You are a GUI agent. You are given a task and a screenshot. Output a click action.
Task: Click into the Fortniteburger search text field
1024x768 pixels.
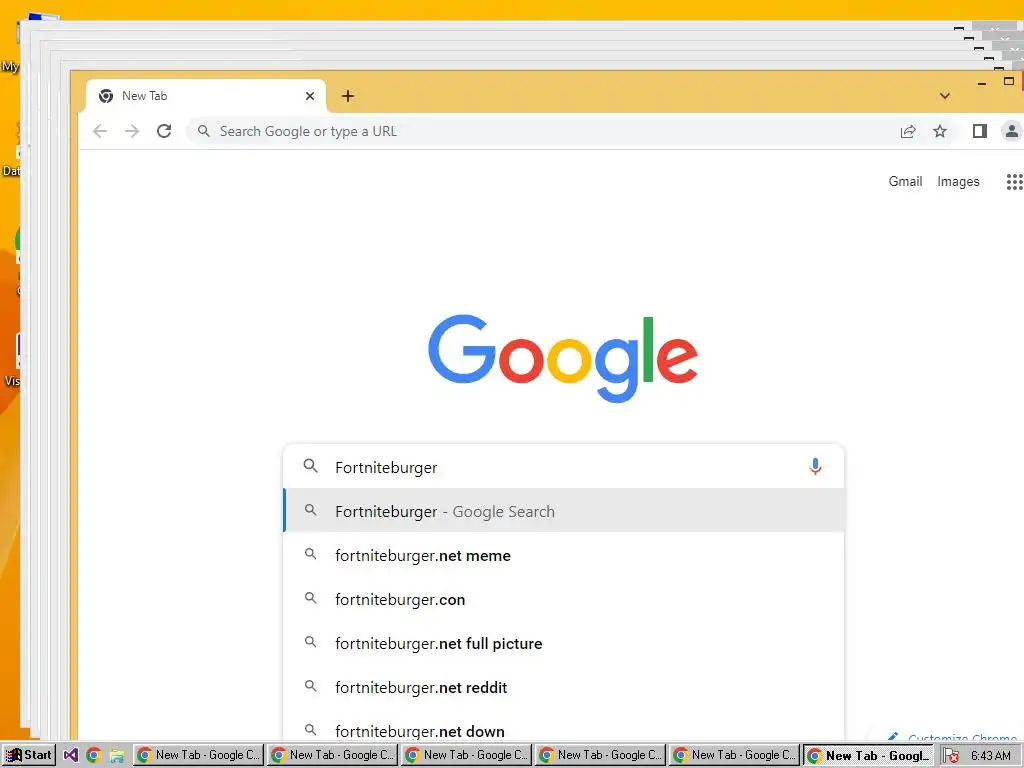(x=562, y=468)
